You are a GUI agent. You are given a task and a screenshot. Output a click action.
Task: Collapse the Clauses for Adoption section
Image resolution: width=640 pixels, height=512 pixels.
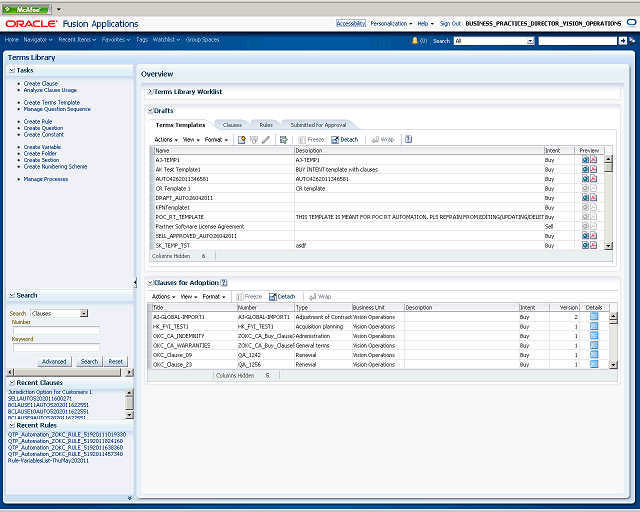[150, 283]
